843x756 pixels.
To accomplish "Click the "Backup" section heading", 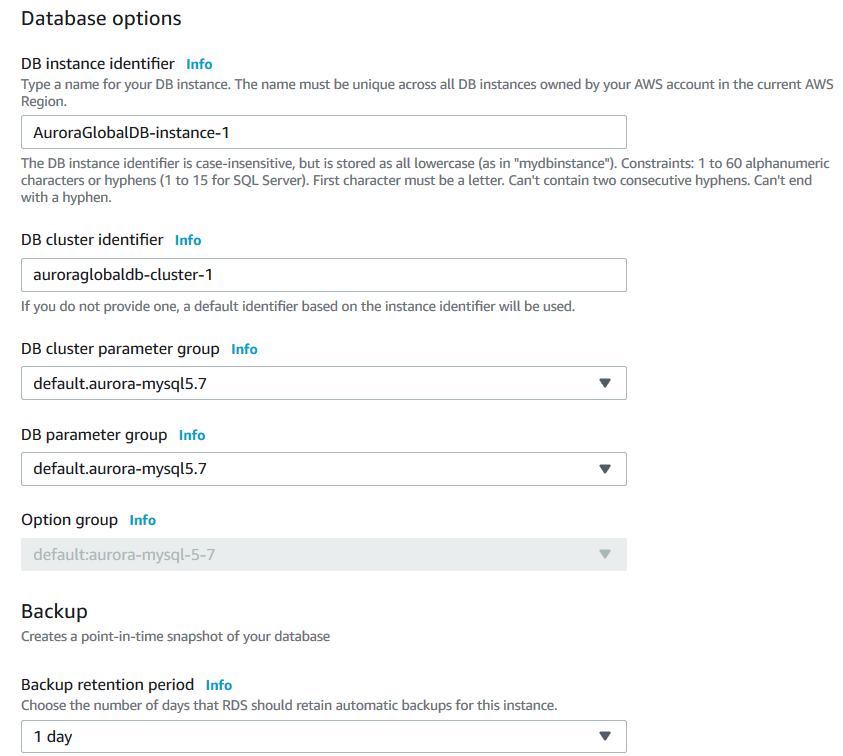I will tap(54, 611).
